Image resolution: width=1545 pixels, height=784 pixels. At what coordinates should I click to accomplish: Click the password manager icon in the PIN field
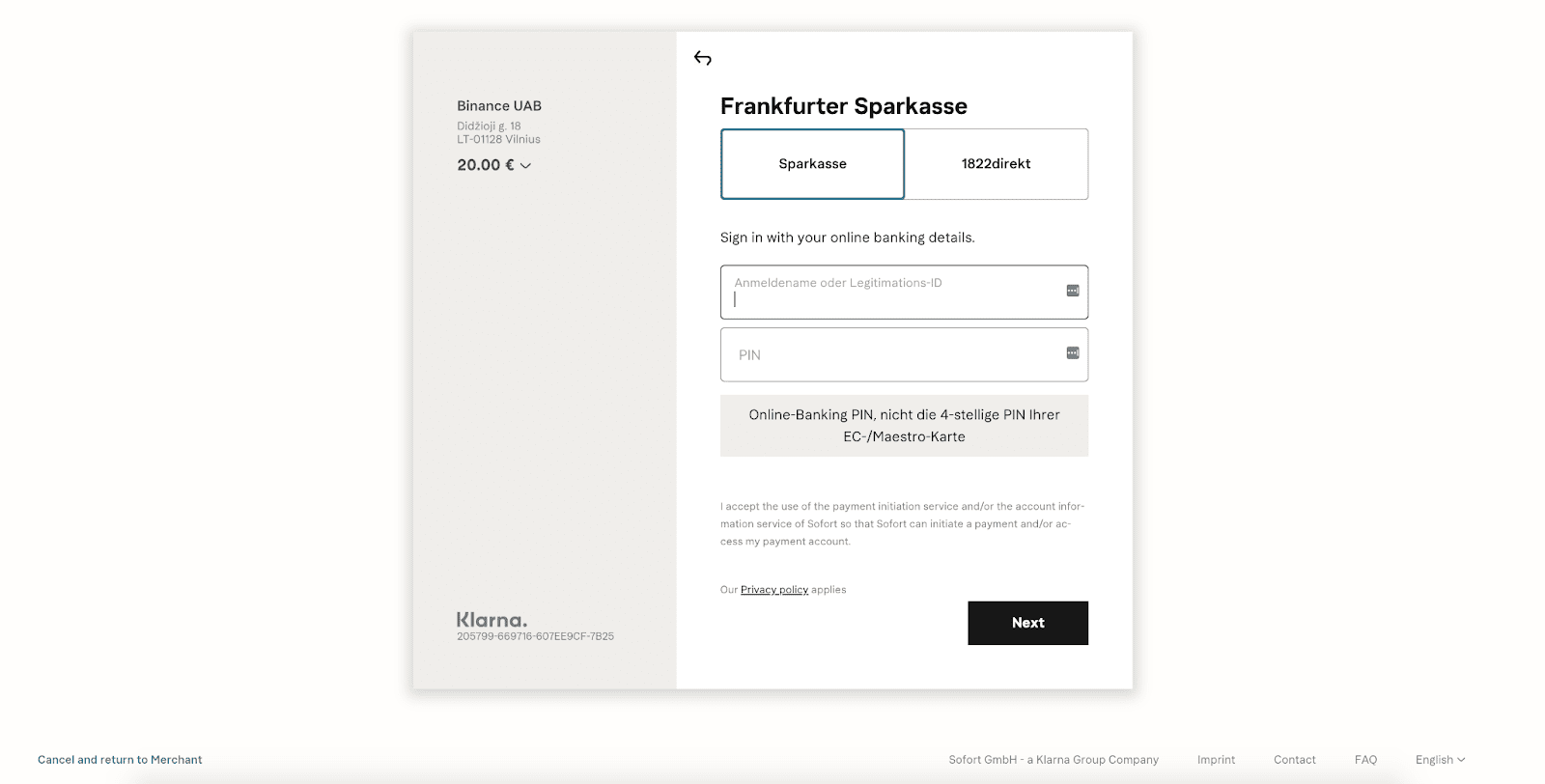click(1073, 353)
